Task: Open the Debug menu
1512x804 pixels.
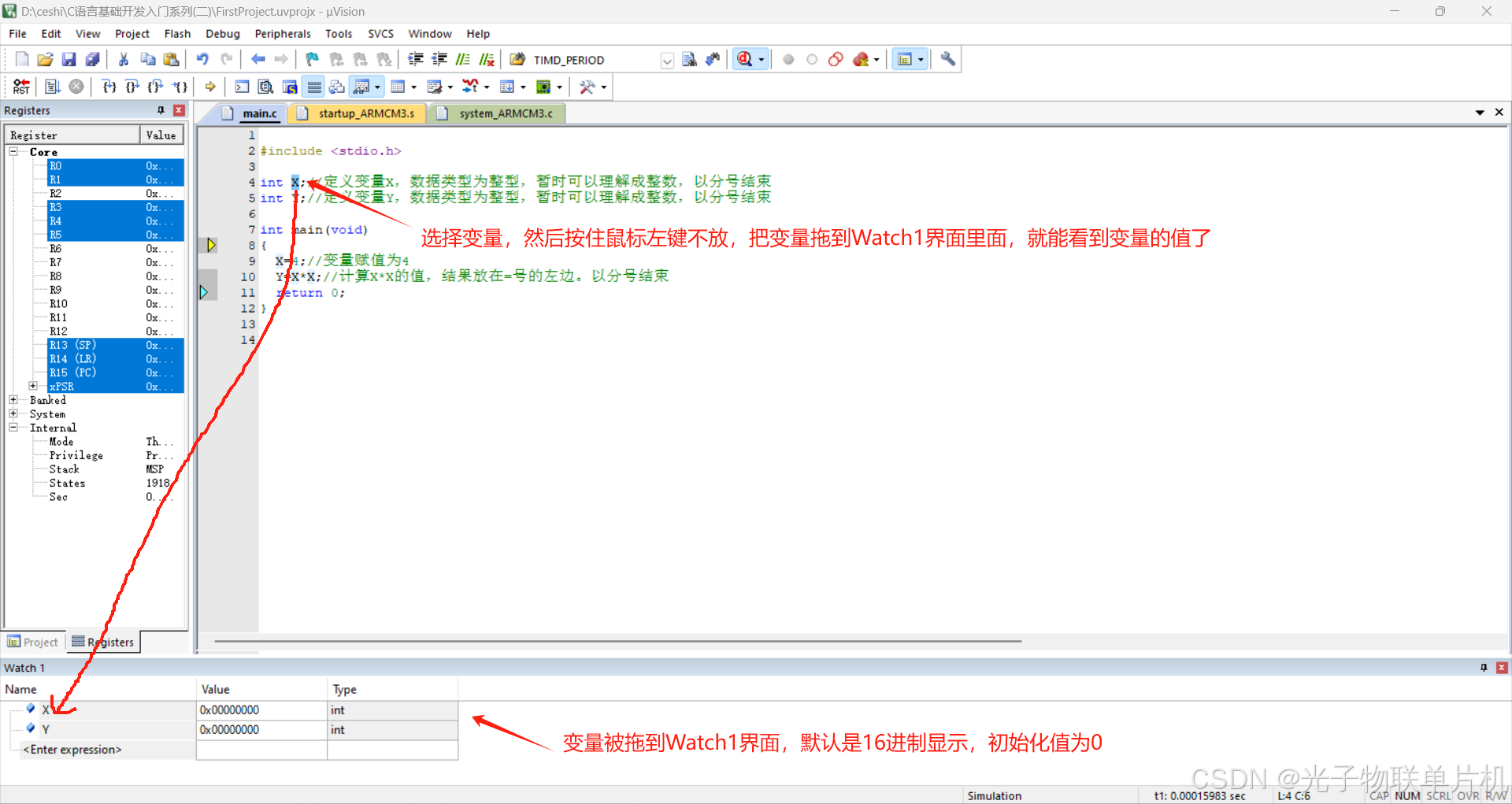Action: pos(223,34)
